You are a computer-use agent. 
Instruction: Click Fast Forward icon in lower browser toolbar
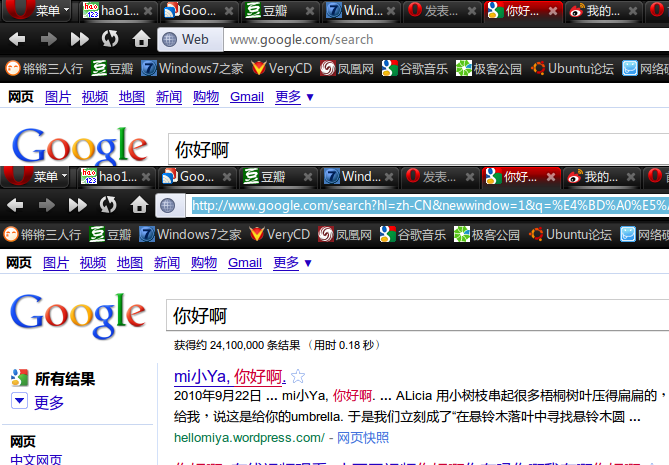(78, 205)
